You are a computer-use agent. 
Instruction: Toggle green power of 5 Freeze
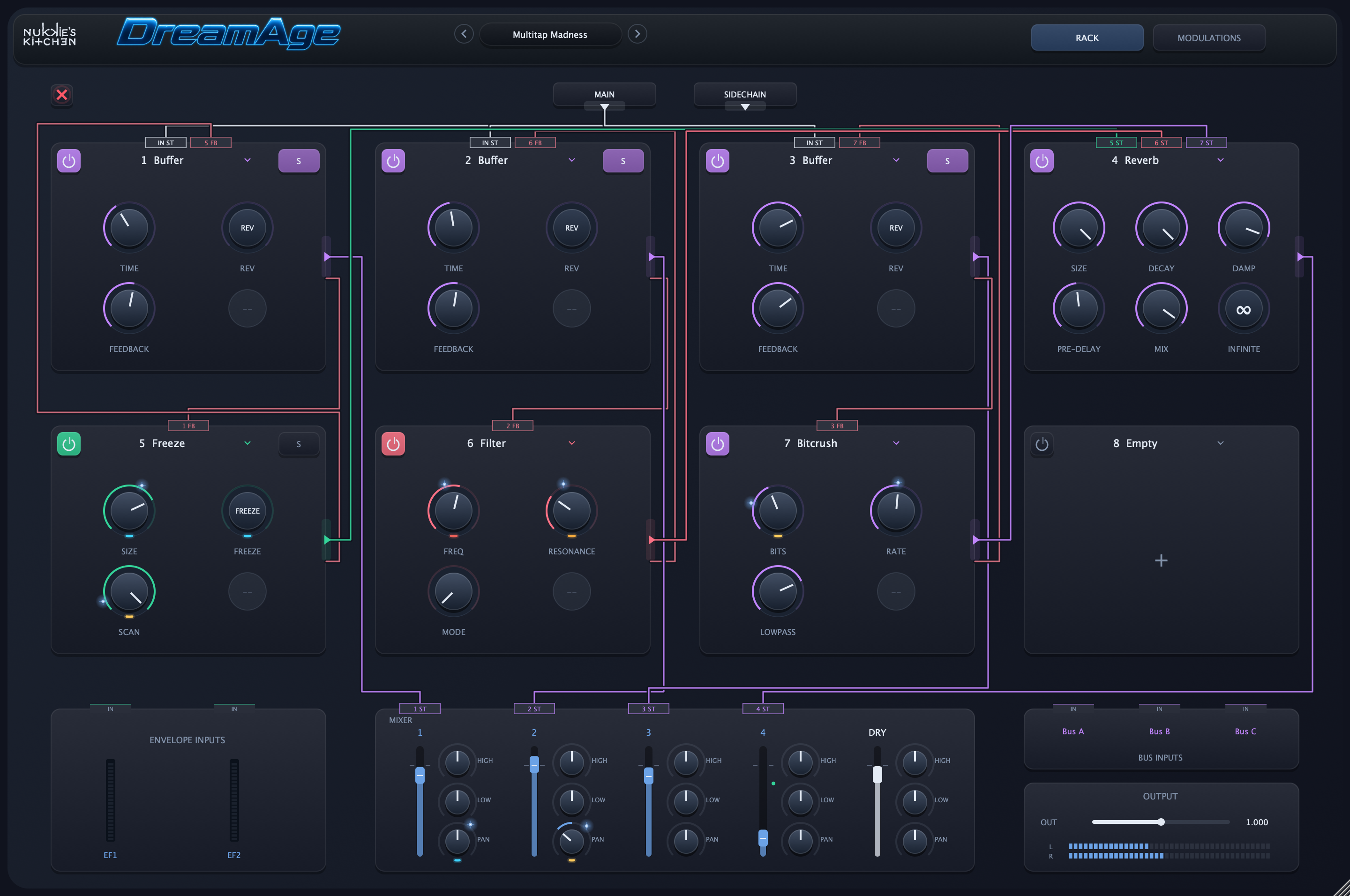tap(68, 444)
